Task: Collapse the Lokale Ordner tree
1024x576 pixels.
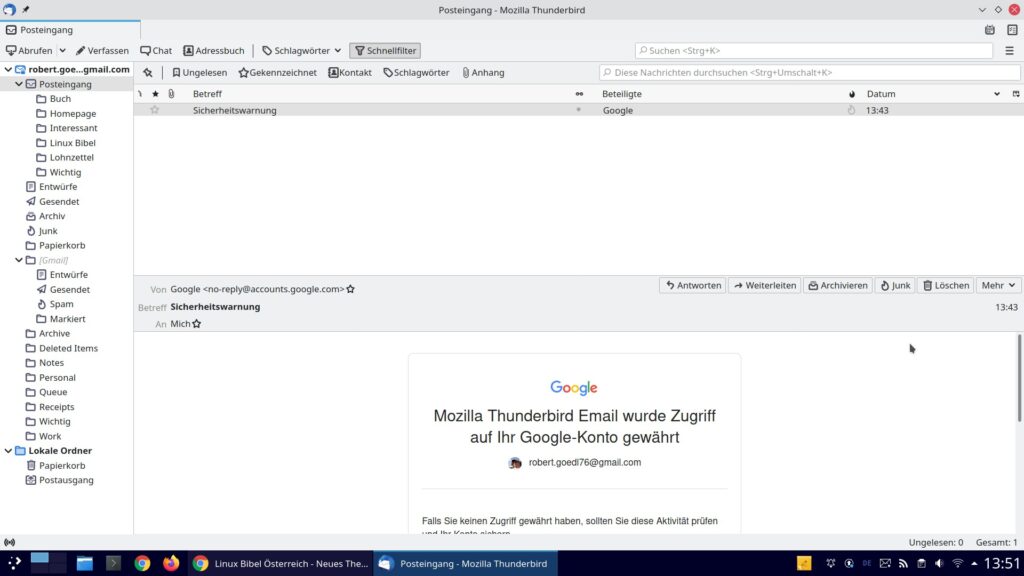Action: 8,451
